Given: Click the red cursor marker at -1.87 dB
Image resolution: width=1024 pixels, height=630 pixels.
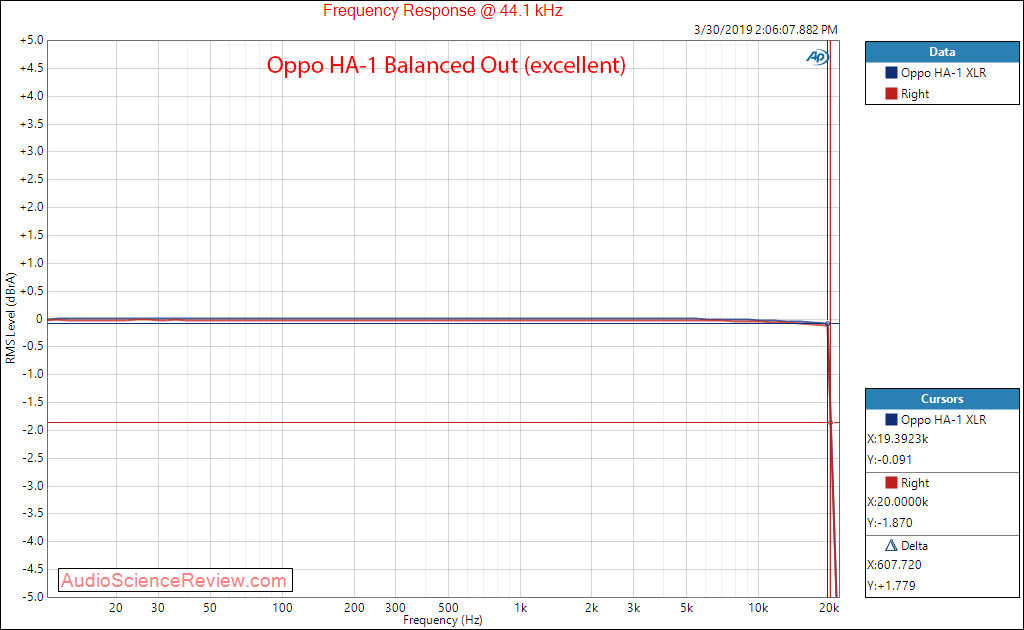Looking at the screenshot, I should 831,423.
